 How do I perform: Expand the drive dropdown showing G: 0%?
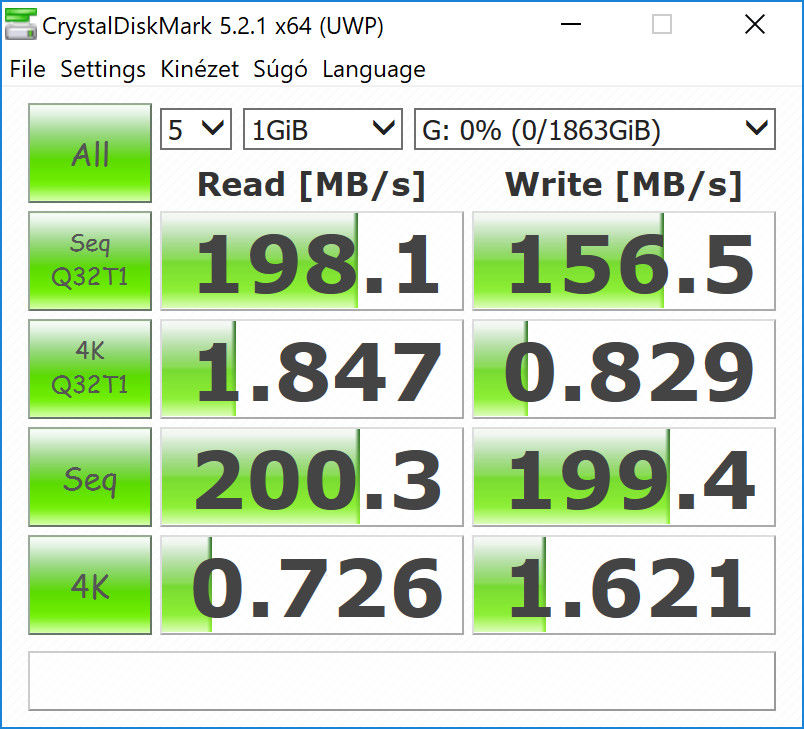click(595, 129)
